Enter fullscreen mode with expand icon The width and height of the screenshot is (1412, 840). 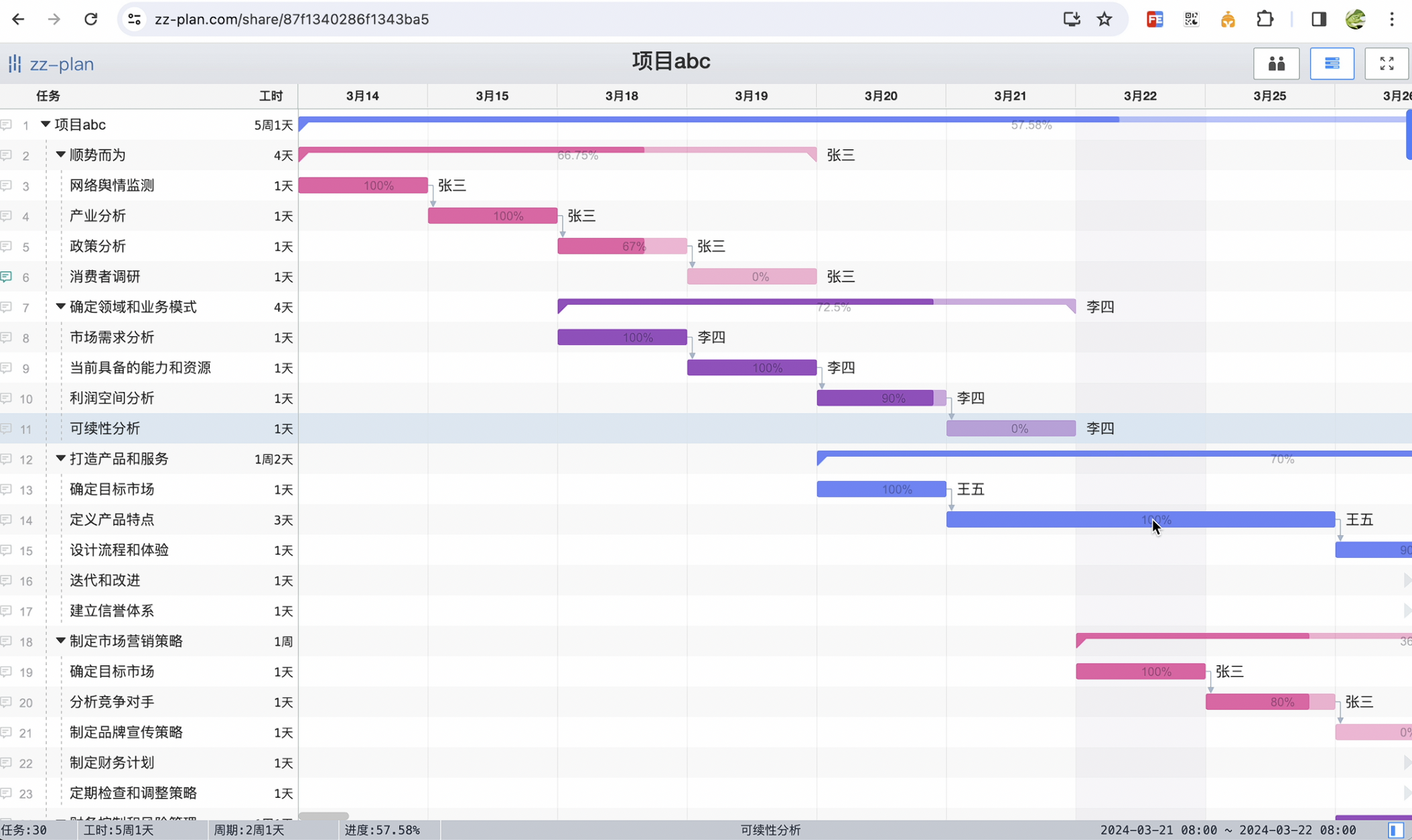(x=1386, y=64)
